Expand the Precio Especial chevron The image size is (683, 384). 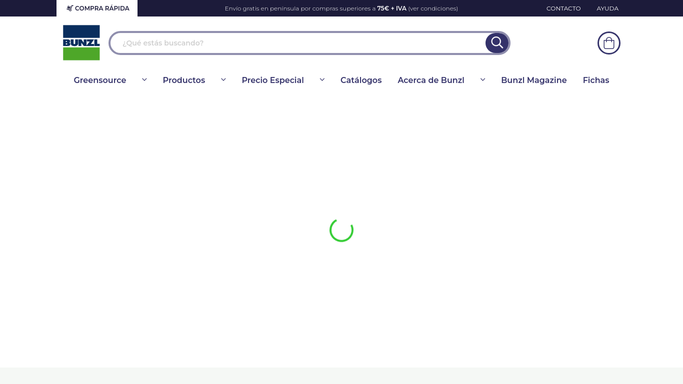pos(322,80)
